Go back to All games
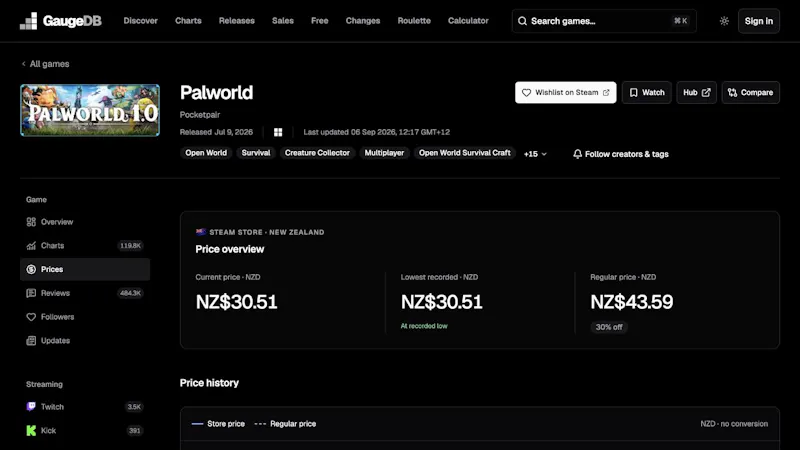This screenshot has height=450, width=800. click(x=45, y=64)
